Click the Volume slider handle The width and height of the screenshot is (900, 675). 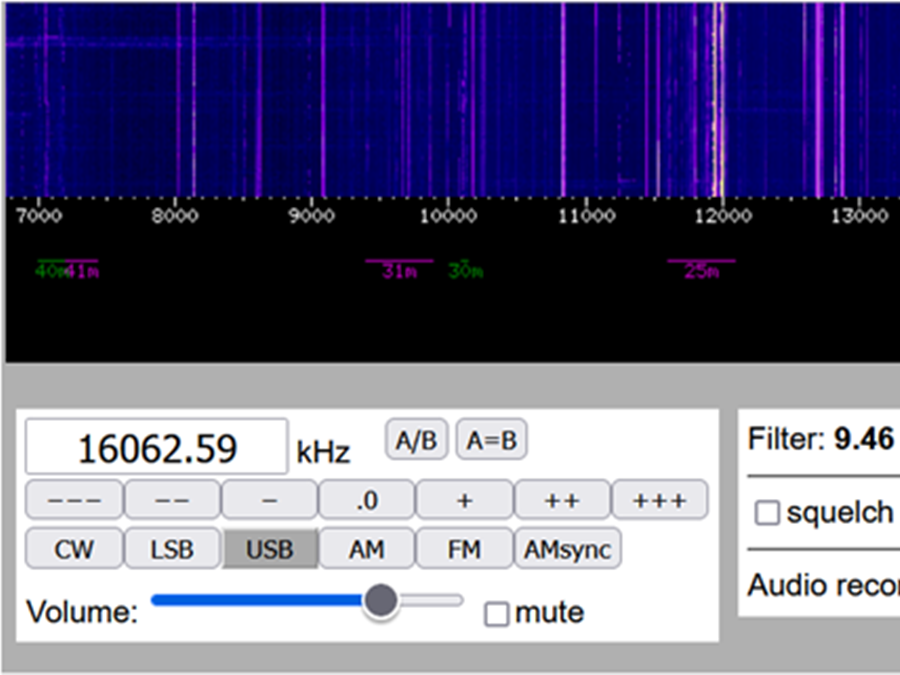click(x=380, y=600)
